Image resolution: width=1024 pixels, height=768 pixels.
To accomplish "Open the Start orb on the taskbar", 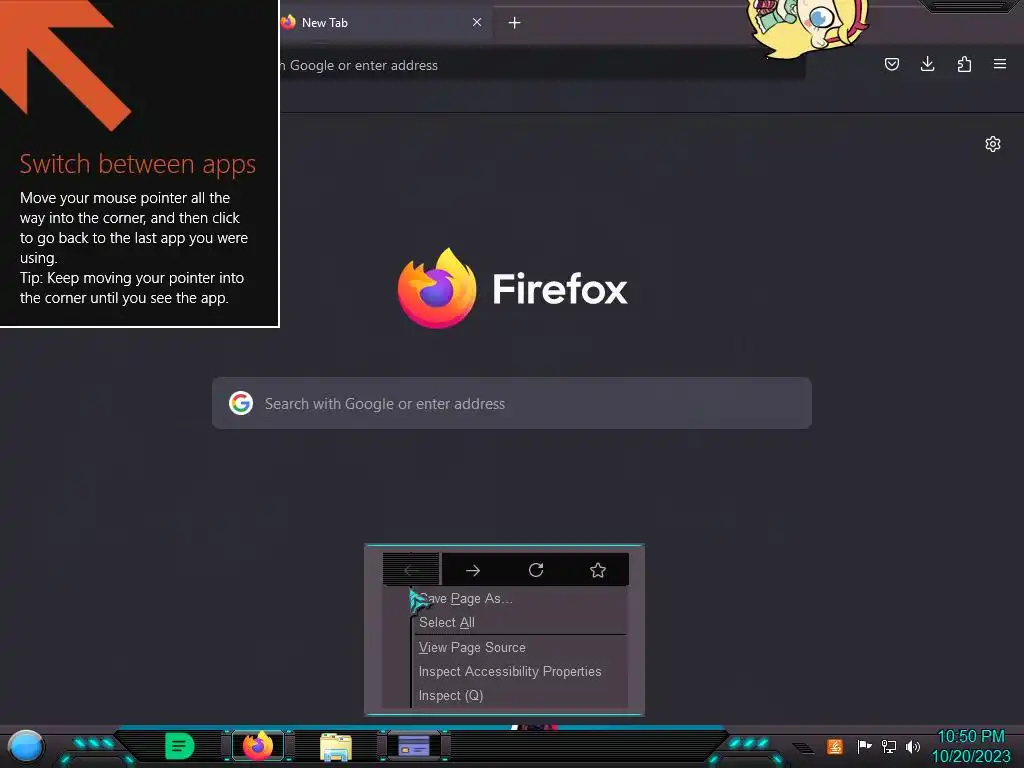I will pos(25,747).
